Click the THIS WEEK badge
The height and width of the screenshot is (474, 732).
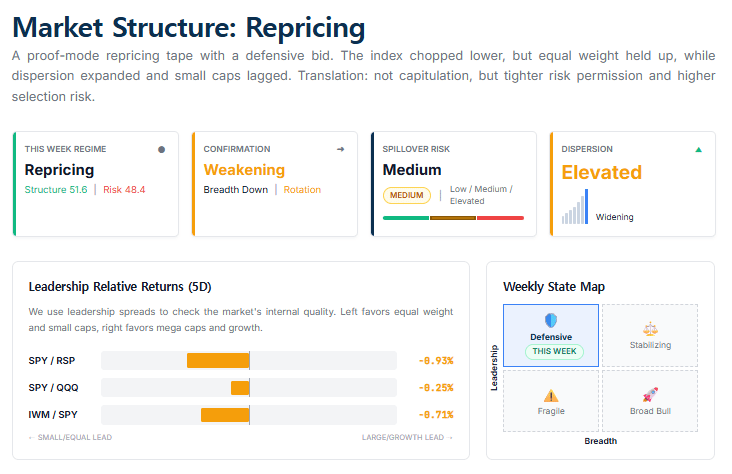click(x=551, y=351)
